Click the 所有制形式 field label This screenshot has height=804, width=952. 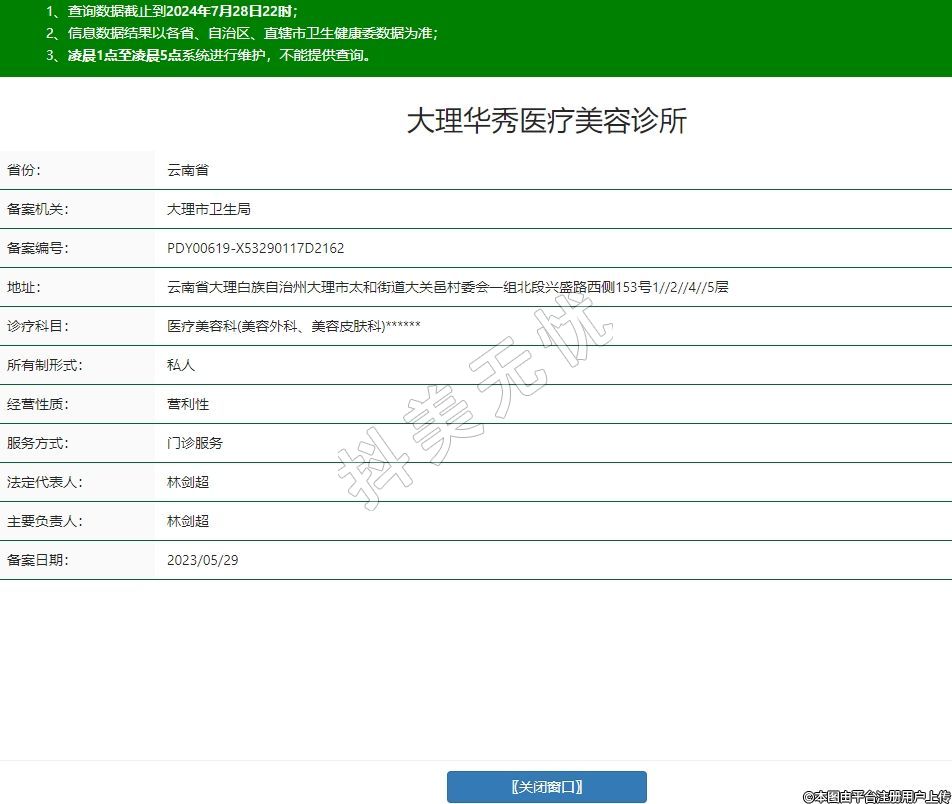44,365
